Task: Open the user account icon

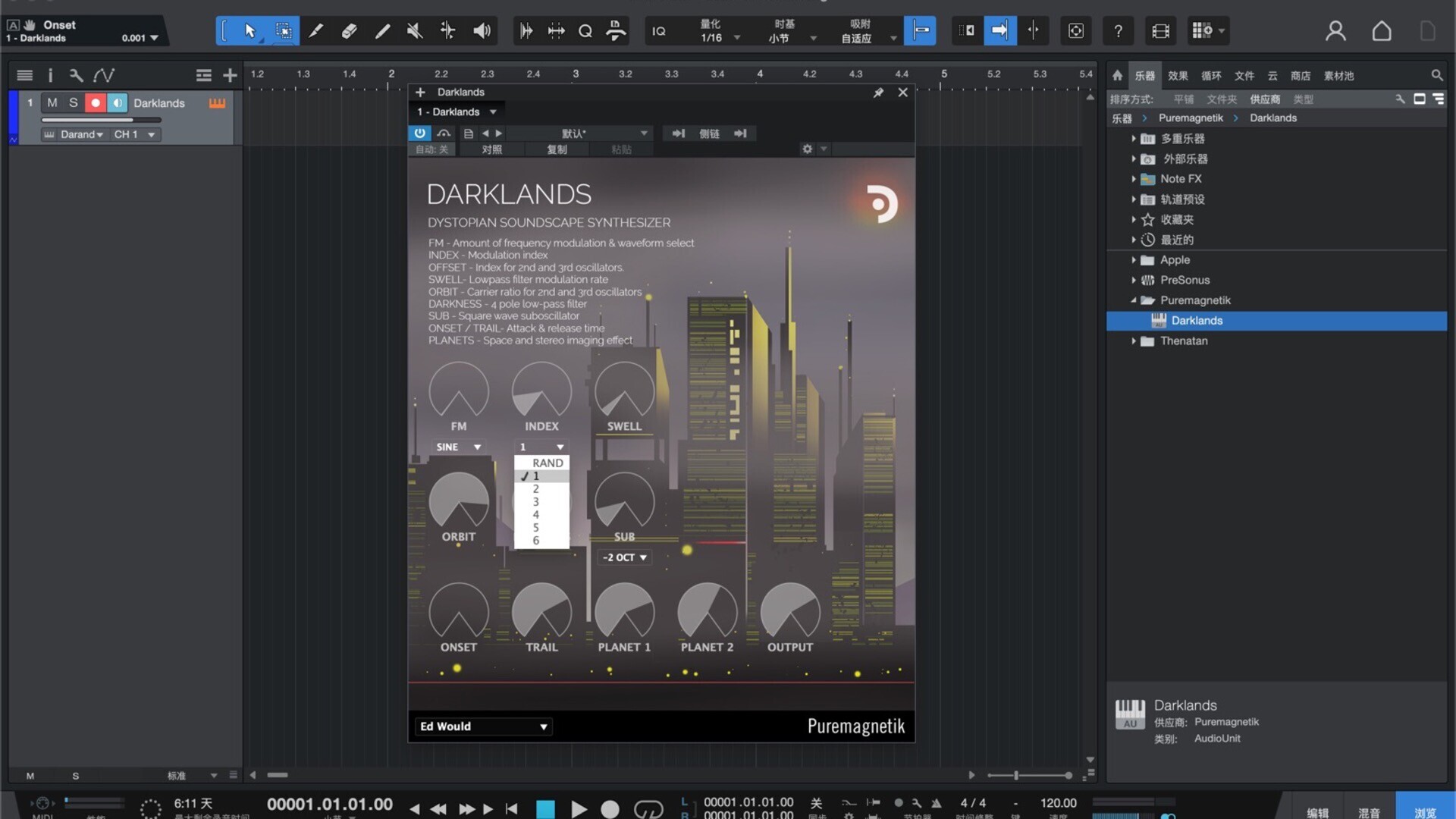Action: [x=1335, y=31]
